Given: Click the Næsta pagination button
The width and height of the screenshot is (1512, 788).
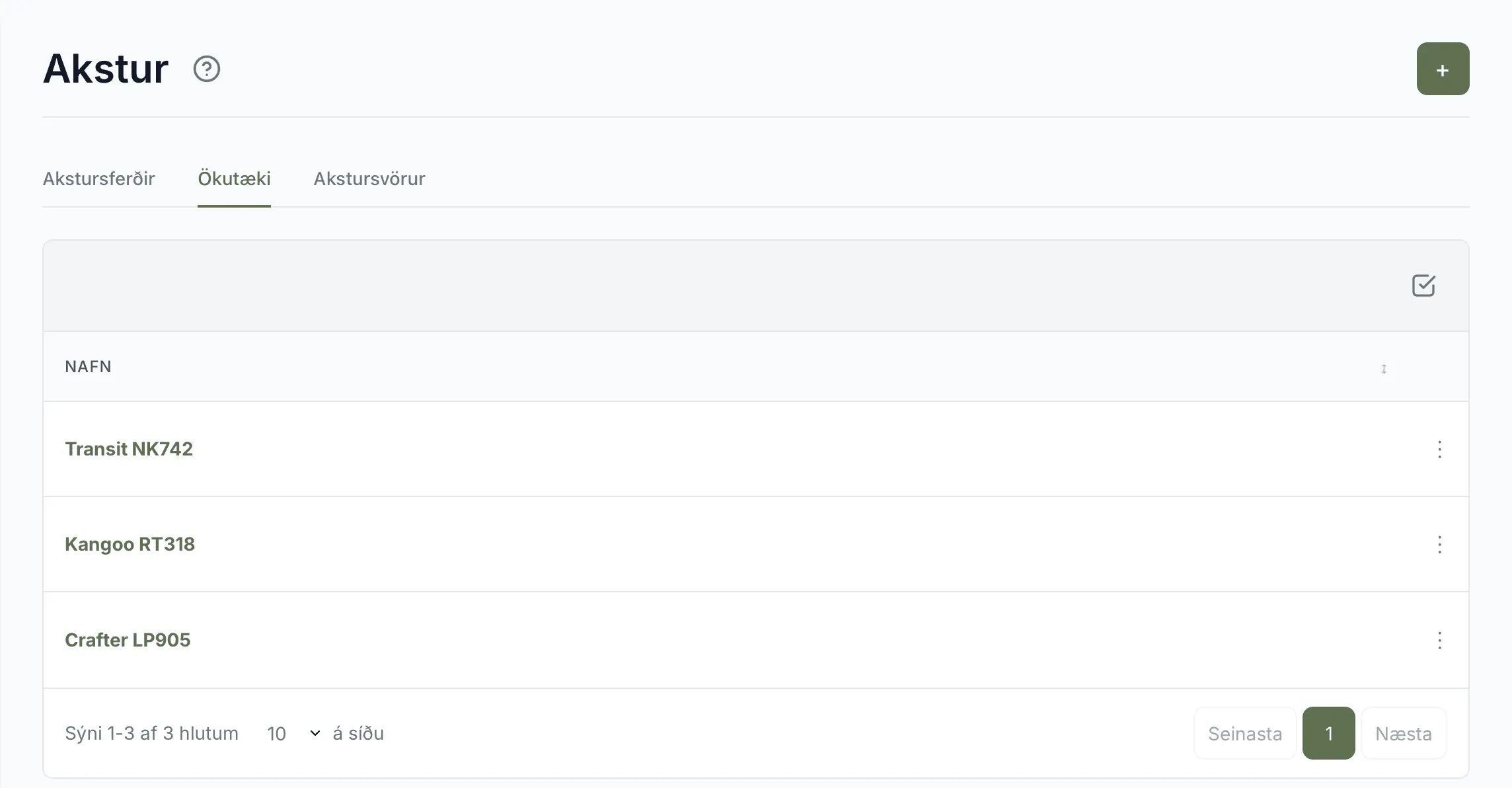Looking at the screenshot, I should click(1404, 733).
